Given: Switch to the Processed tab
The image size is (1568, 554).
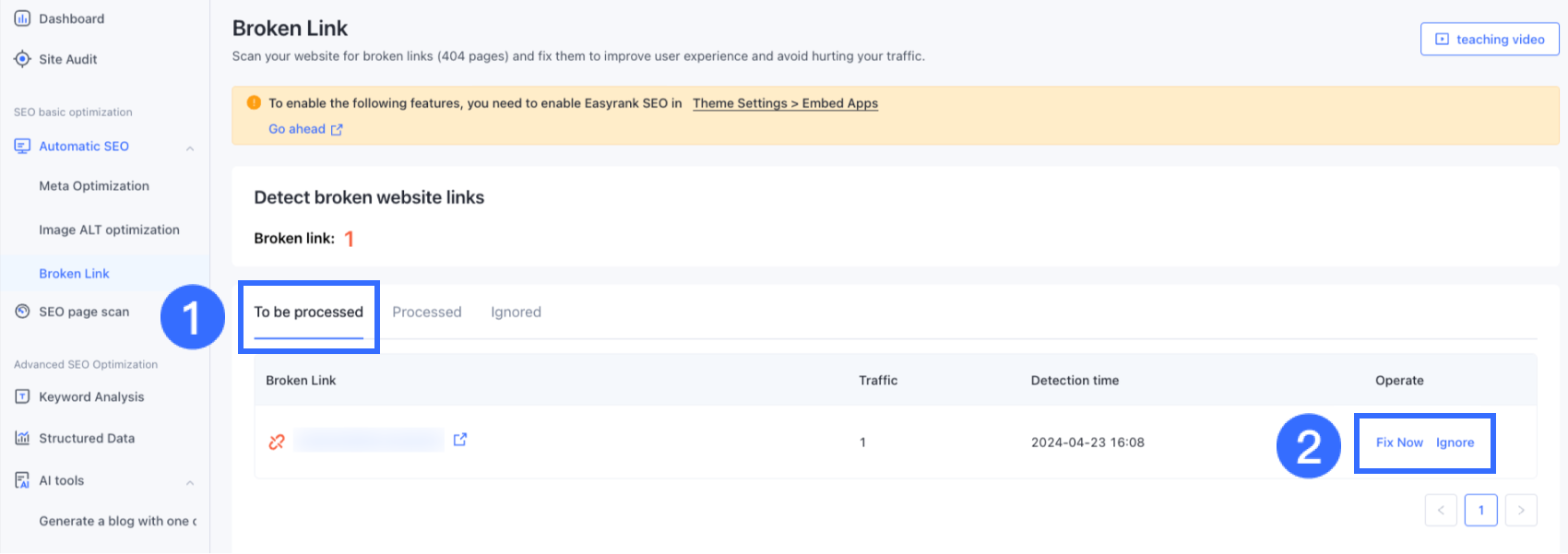Looking at the screenshot, I should (426, 312).
